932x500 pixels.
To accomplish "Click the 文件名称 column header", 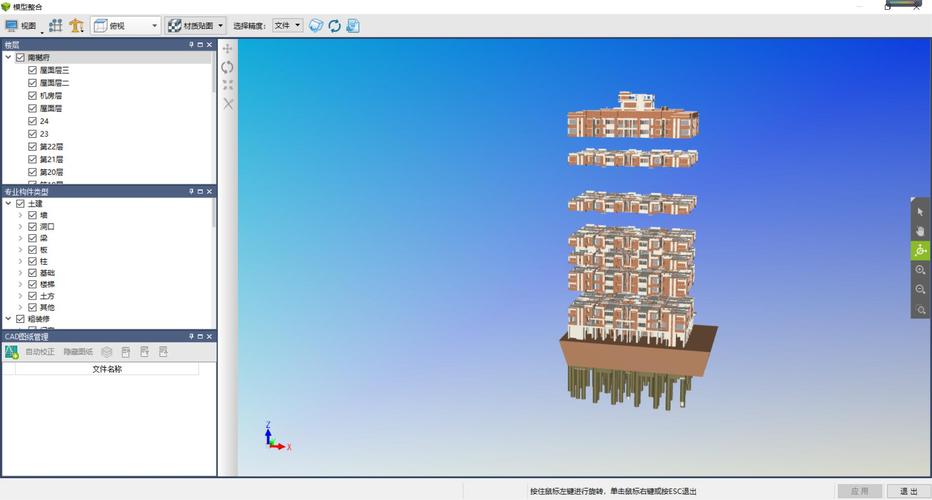I will (107, 369).
